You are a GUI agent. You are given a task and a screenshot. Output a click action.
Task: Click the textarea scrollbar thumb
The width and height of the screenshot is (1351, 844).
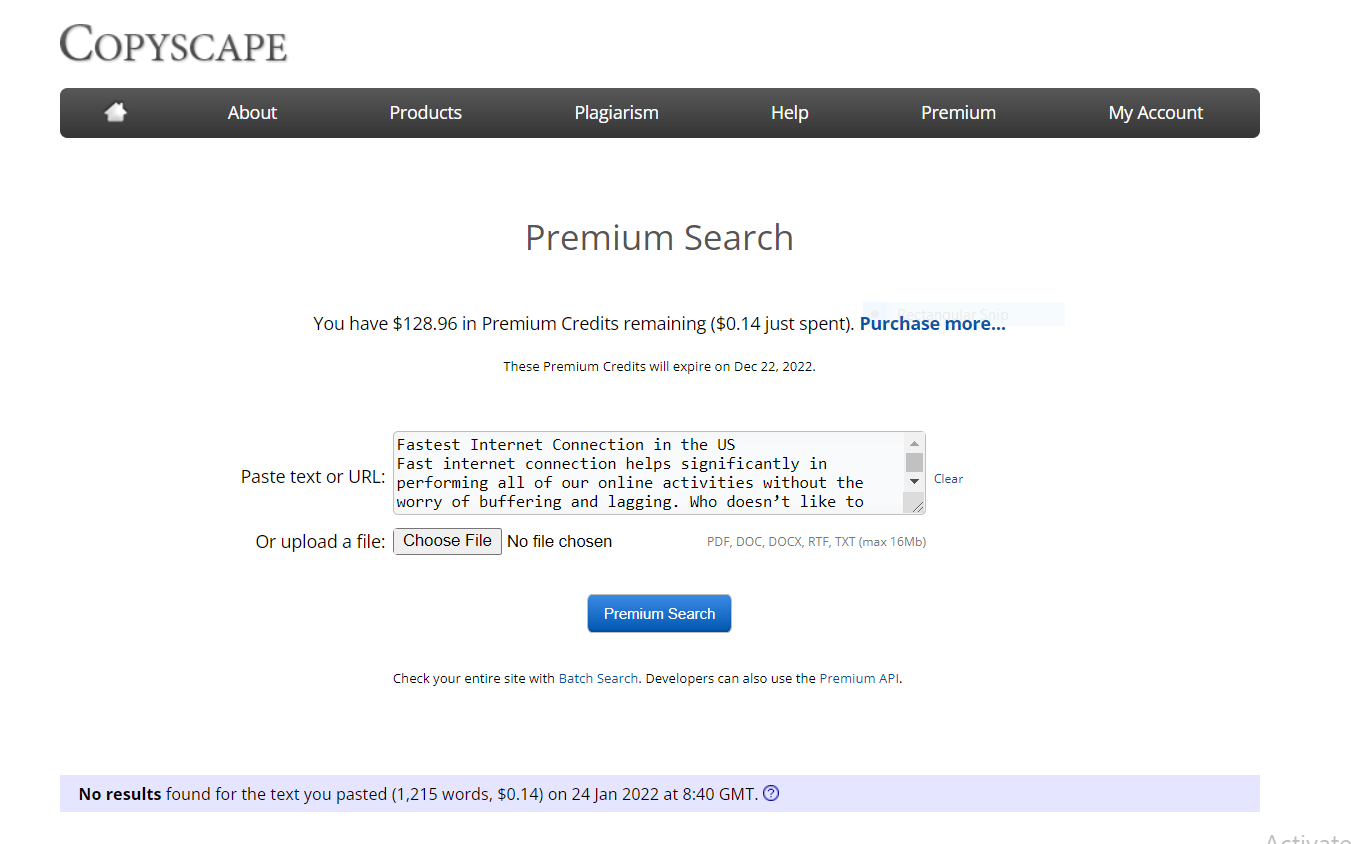[x=914, y=462]
